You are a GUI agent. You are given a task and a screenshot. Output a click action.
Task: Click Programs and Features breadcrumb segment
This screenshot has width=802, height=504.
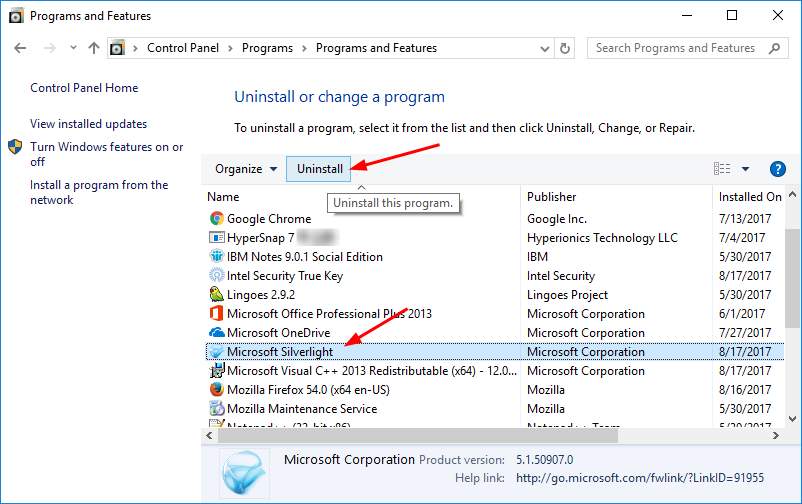[x=376, y=48]
